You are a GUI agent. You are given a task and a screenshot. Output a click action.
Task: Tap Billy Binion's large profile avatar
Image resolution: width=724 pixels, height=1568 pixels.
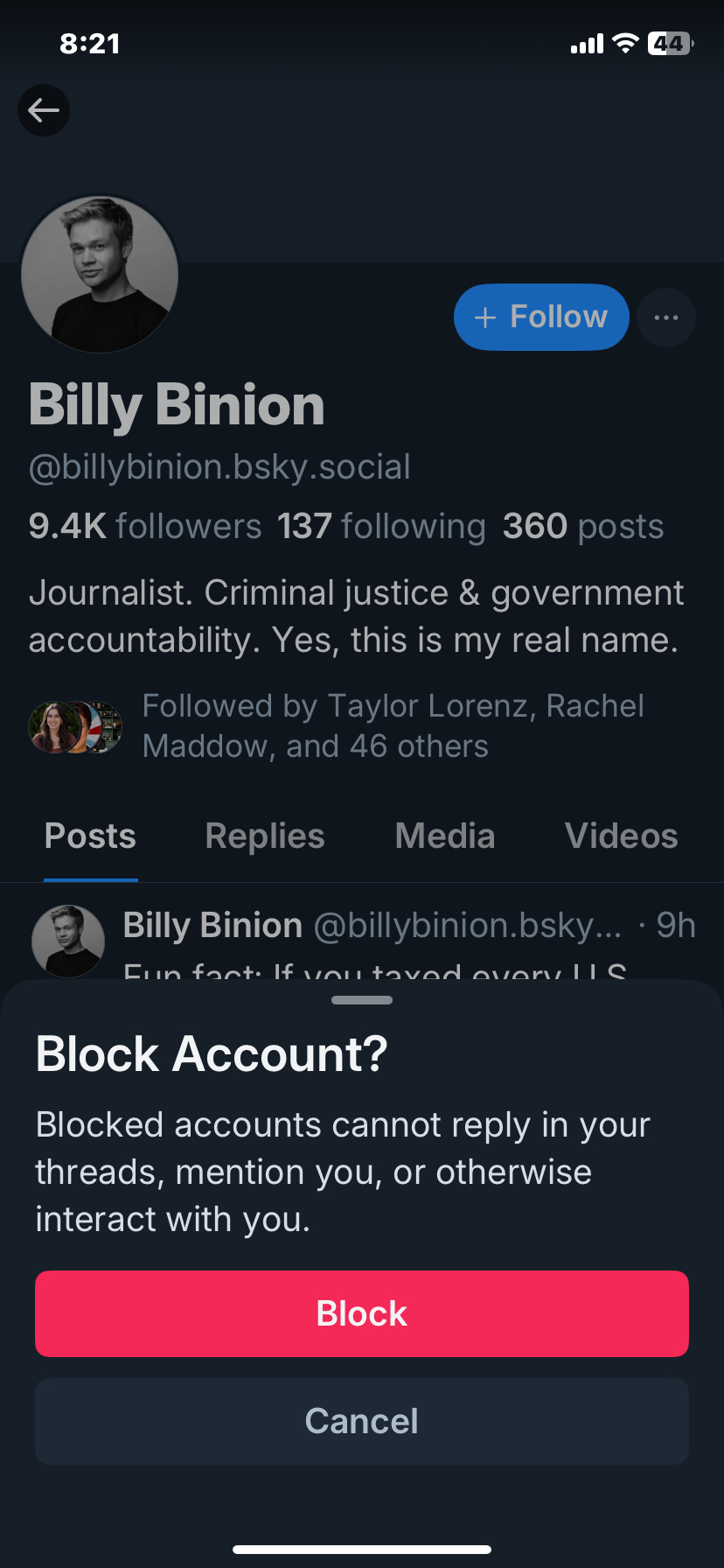coord(100,275)
